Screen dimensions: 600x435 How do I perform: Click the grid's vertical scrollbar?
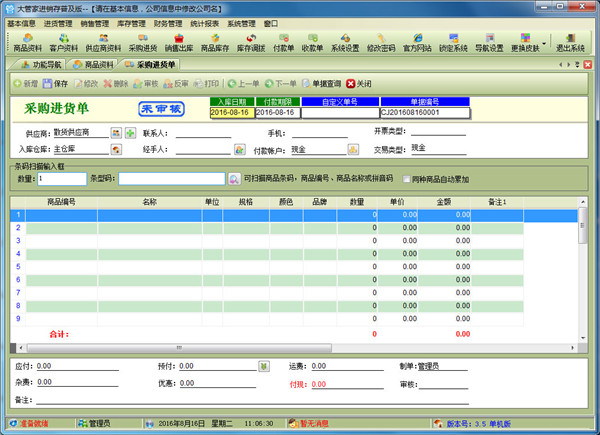[583, 270]
